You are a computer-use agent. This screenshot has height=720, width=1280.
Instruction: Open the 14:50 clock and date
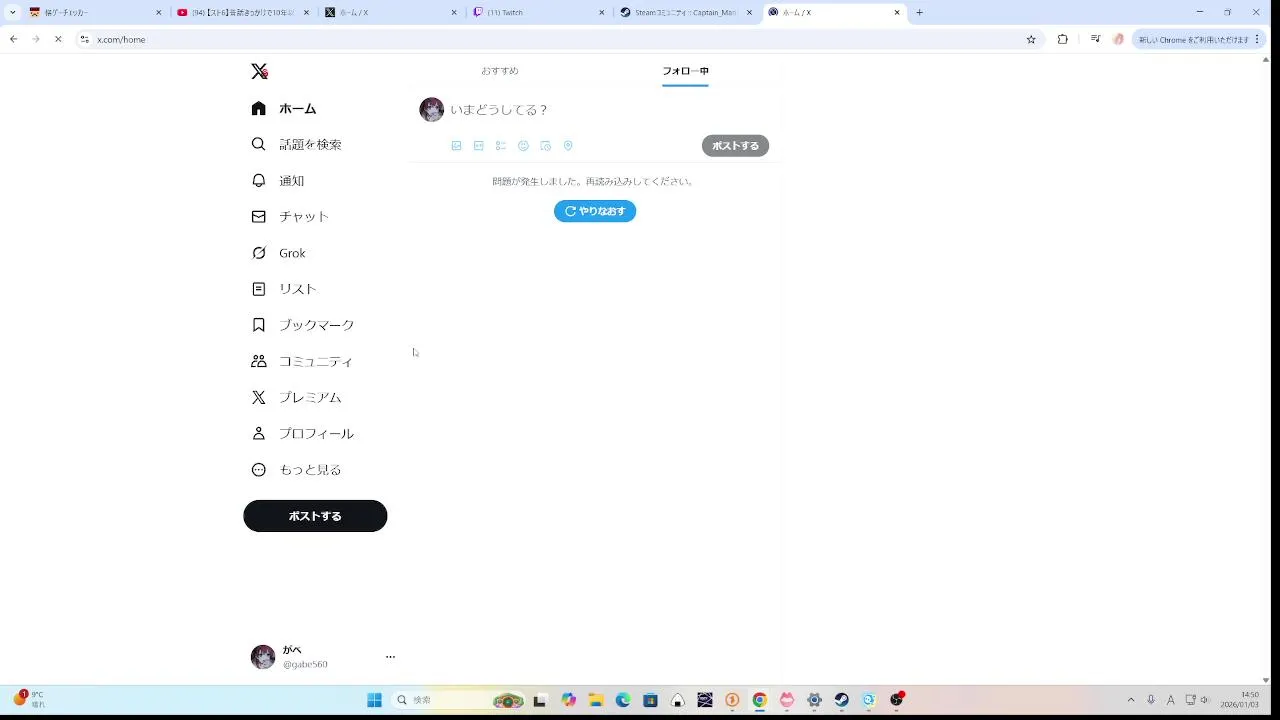pyautogui.click(x=1240, y=699)
